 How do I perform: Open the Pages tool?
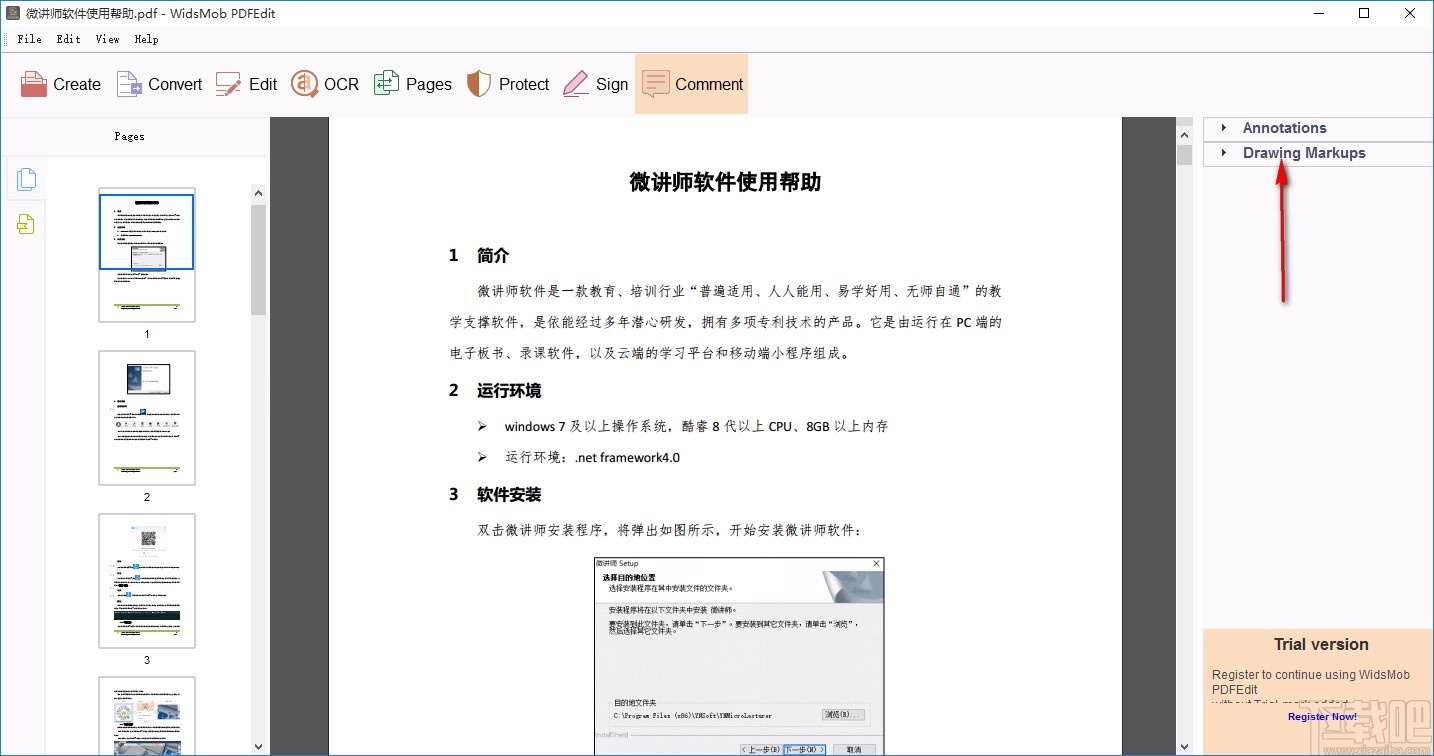[x=413, y=84]
